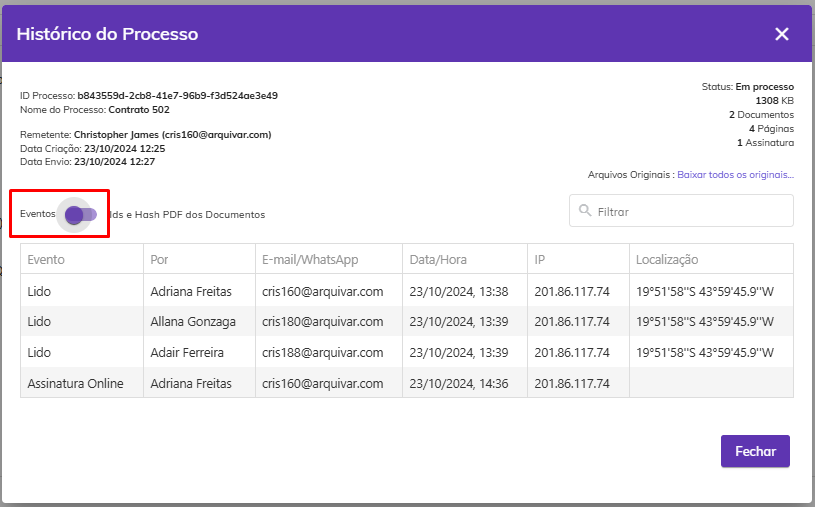Screen dimensions: 815x507
Task: Open the Baixar todos os originais link
Action: tap(735, 175)
